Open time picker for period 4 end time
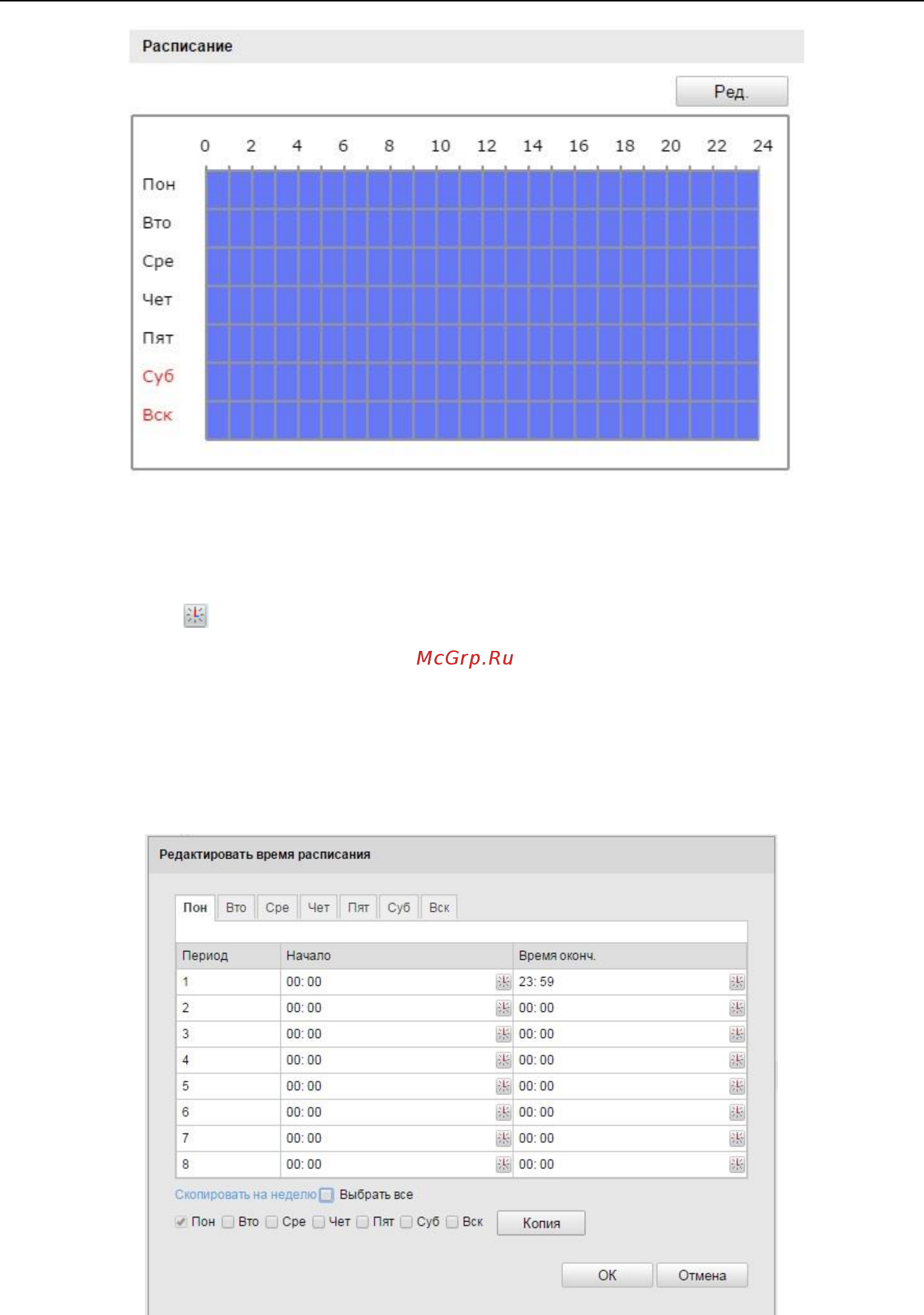This screenshot has width=924, height=1315. [x=737, y=1060]
